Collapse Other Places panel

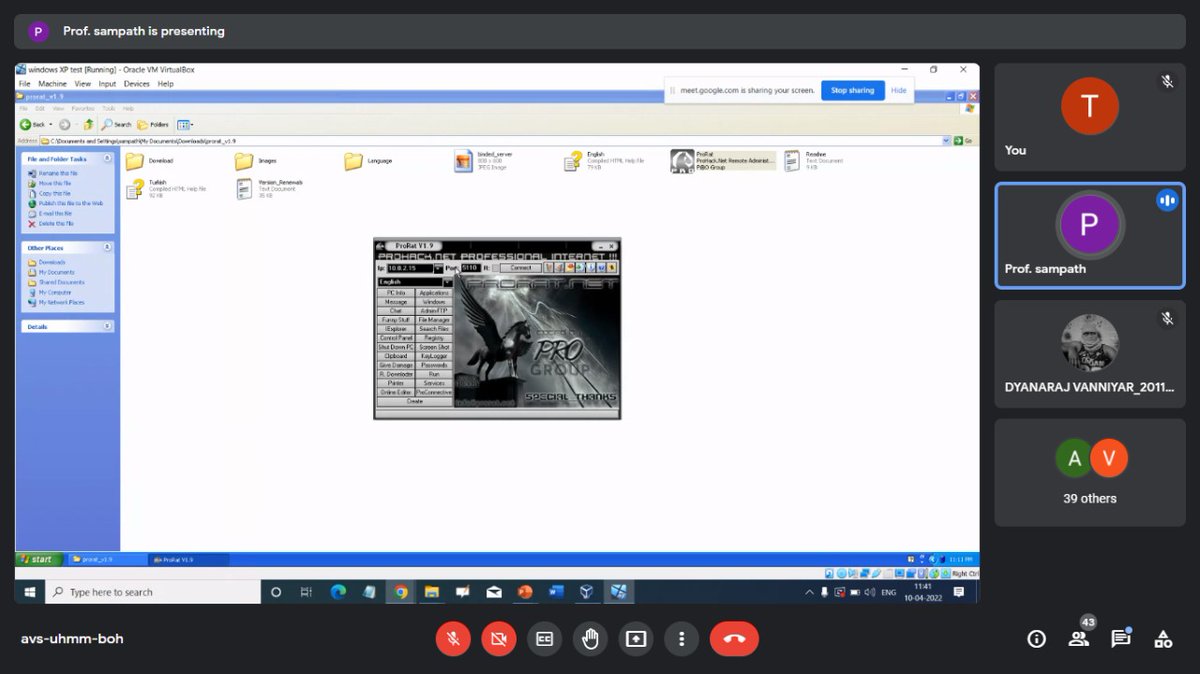[108, 248]
